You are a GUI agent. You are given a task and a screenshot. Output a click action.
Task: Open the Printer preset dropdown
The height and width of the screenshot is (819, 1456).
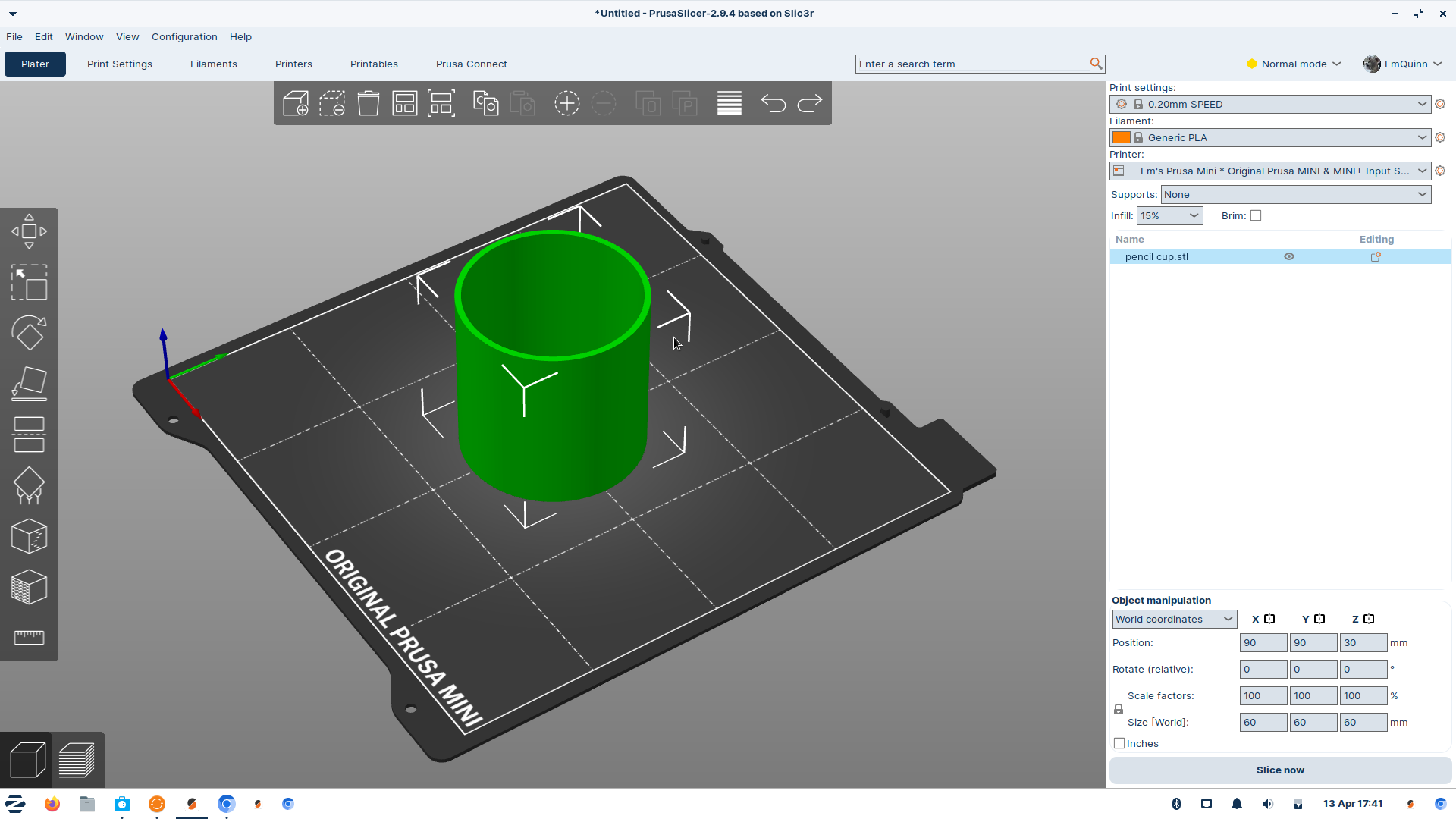point(1270,171)
